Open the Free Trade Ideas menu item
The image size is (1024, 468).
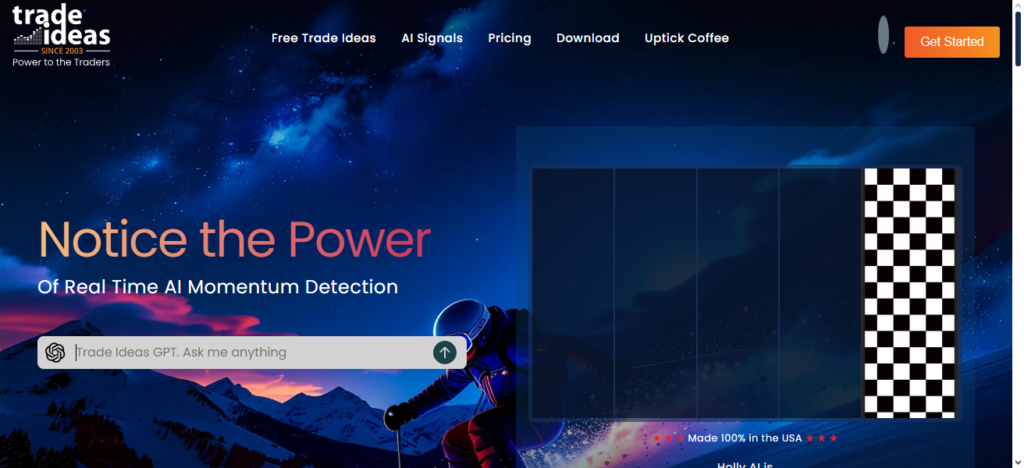click(323, 38)
